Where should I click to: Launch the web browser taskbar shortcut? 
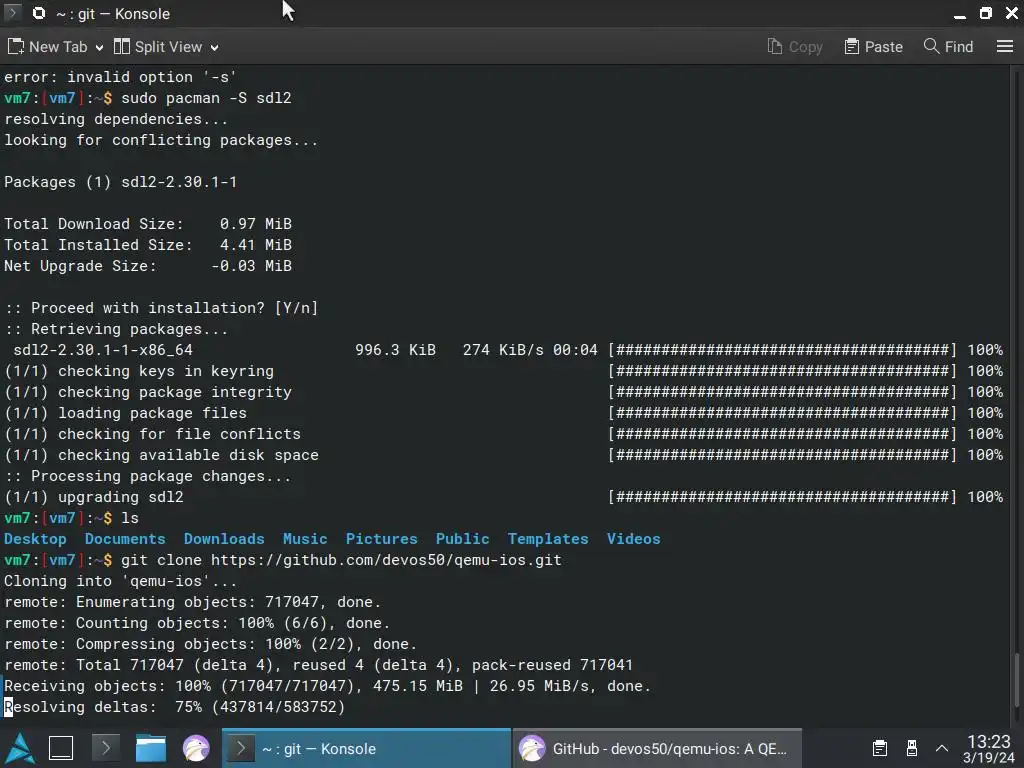[195, 748]
